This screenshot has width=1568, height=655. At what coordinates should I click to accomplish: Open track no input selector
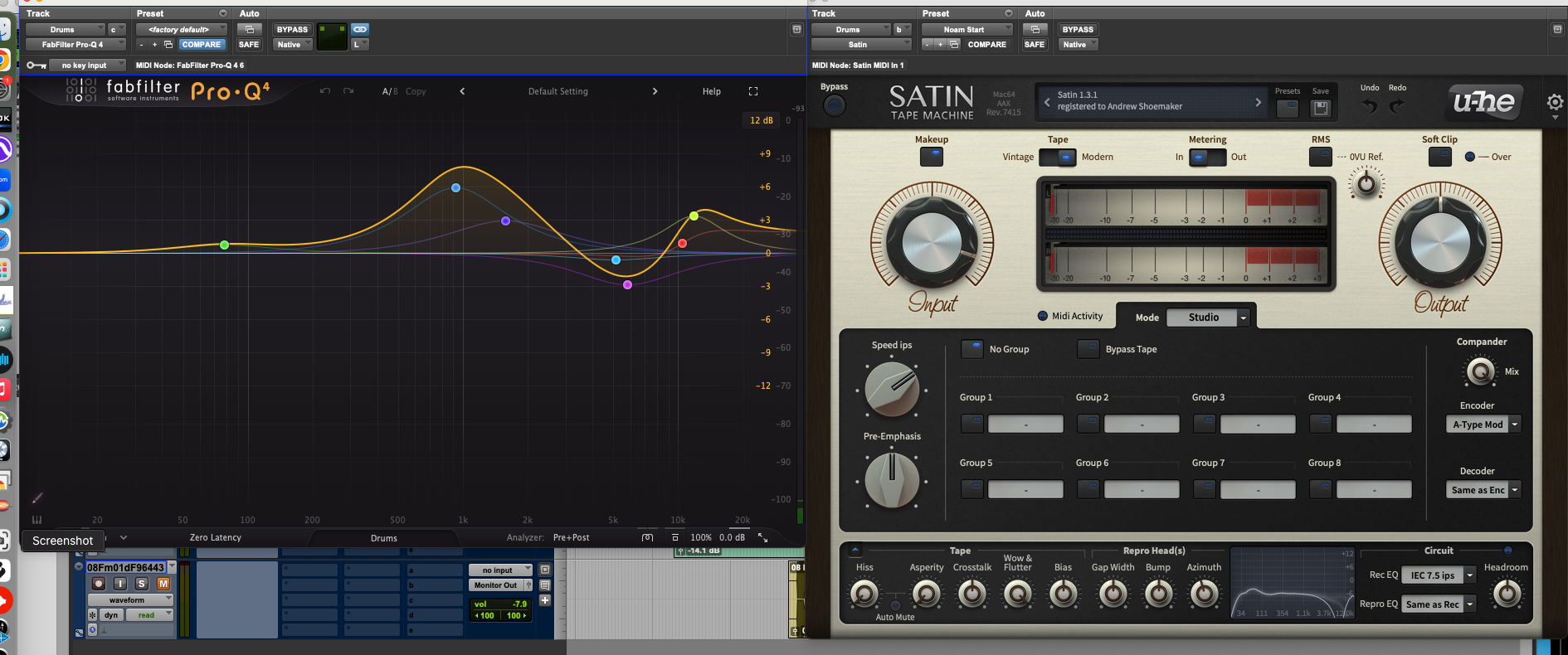pyautogui.click(x=501, y=570)
